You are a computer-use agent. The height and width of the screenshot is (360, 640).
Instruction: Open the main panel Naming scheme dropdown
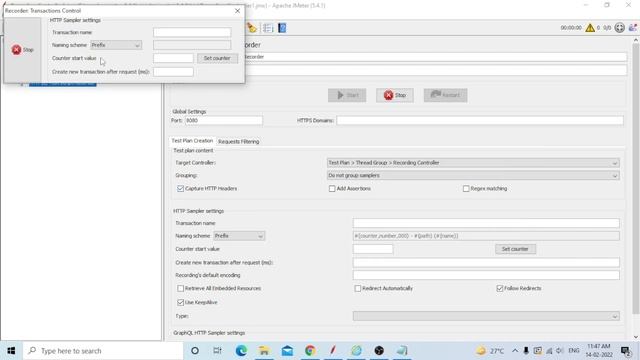(x=239, y=236)
